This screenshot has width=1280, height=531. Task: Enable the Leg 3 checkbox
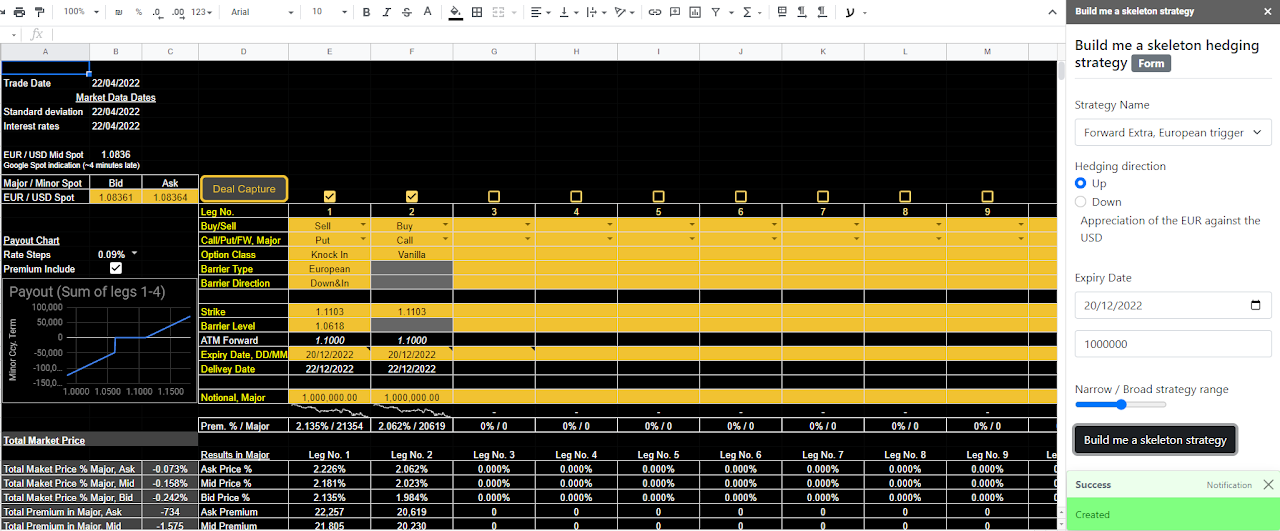point(494,197)
